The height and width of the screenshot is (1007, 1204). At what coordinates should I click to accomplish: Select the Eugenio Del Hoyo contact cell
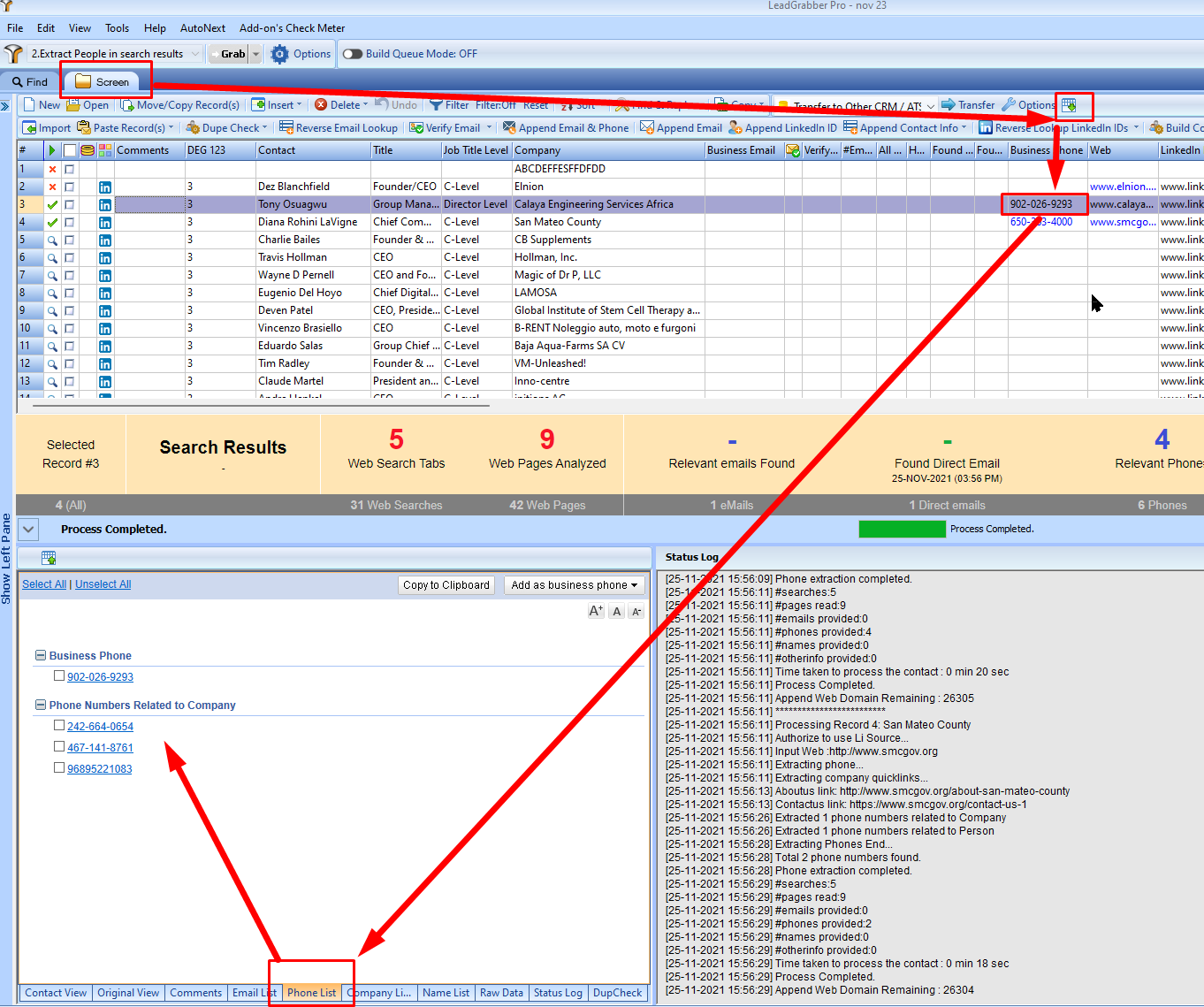click(x=313, y=293)
